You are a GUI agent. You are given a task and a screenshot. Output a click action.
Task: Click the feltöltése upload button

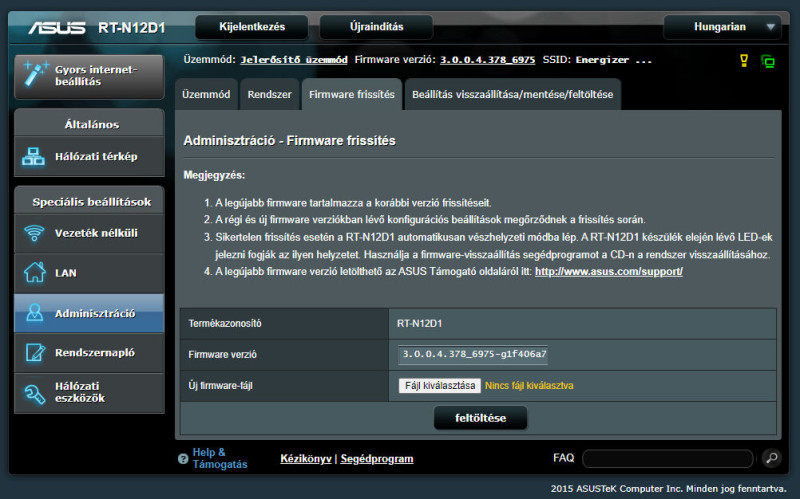pos(480,418)
